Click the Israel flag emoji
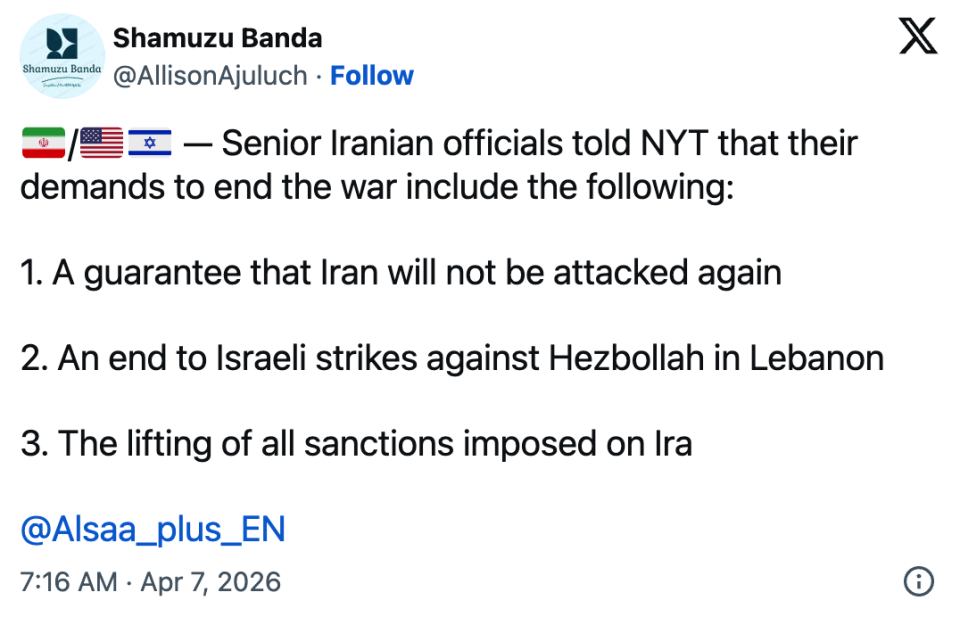960x617 pixels. click(x=149, y=144)
